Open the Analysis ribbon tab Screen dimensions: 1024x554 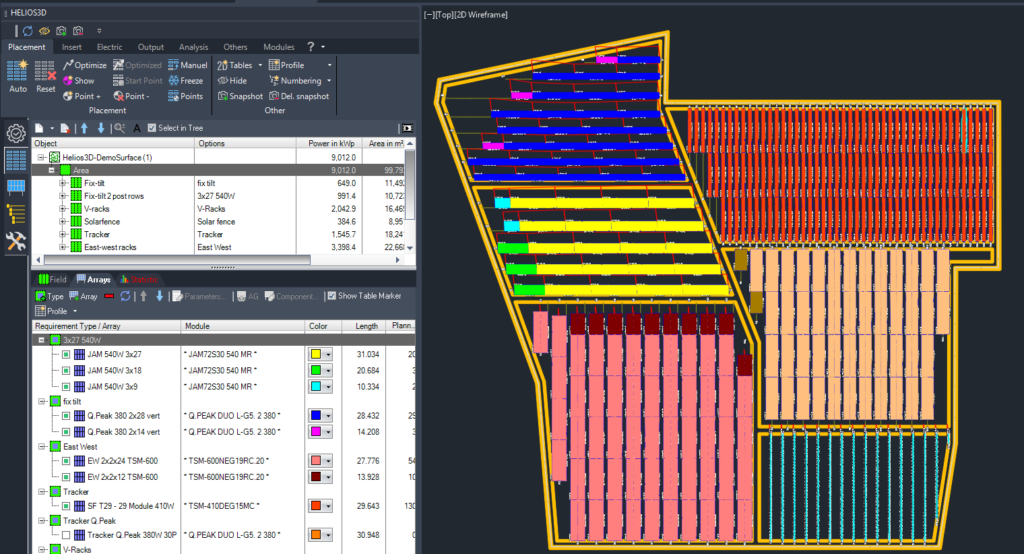coord(193,47)
